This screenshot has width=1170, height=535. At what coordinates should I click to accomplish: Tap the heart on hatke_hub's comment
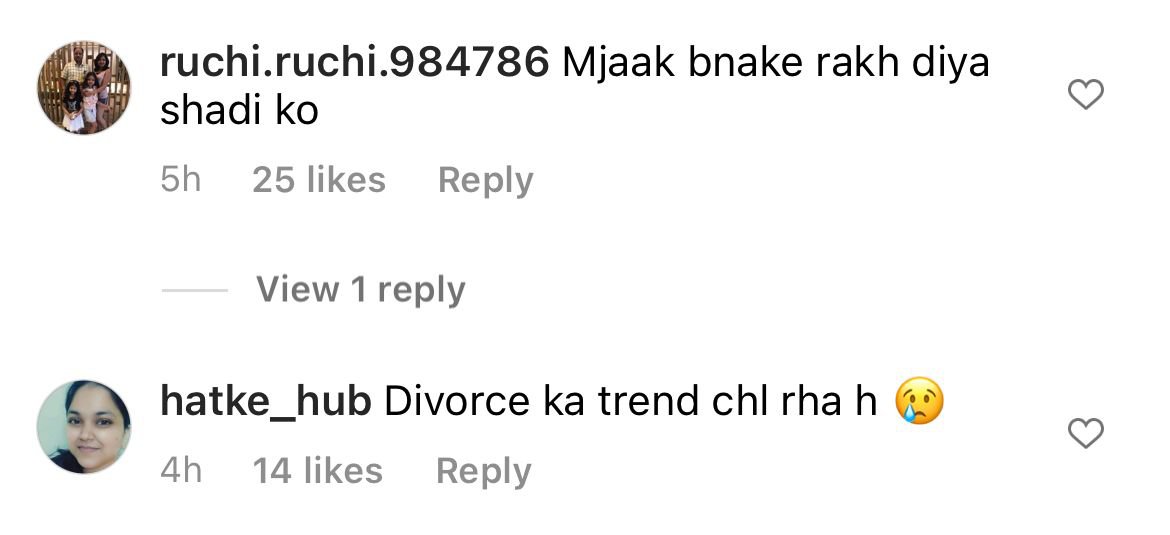[1086, 434]
